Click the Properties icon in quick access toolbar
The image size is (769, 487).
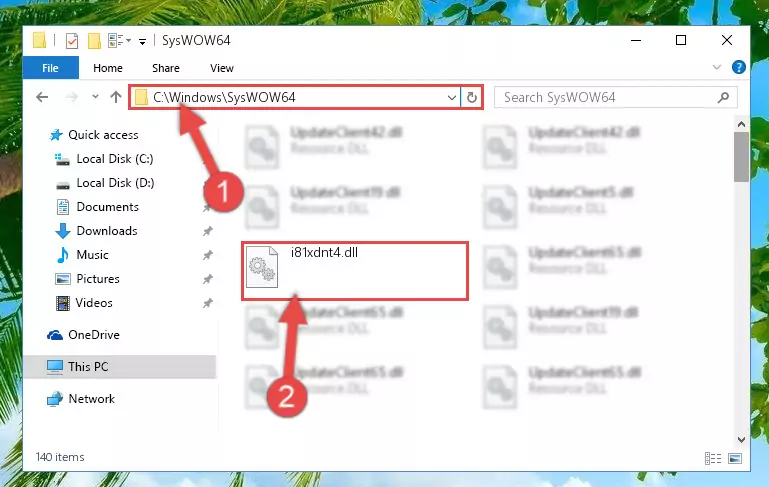(x=72, y=41)
